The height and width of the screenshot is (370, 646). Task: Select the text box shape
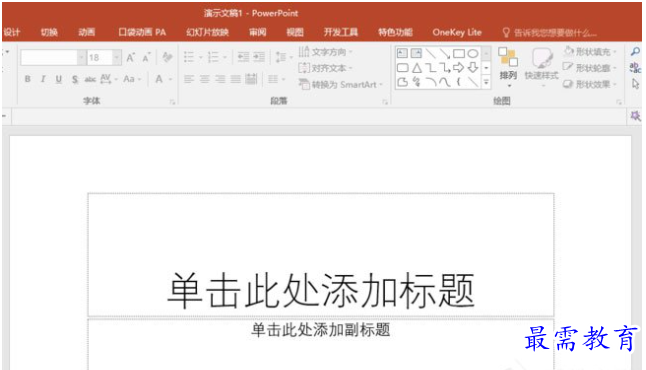pyautogui.click(x=402, y=53)
